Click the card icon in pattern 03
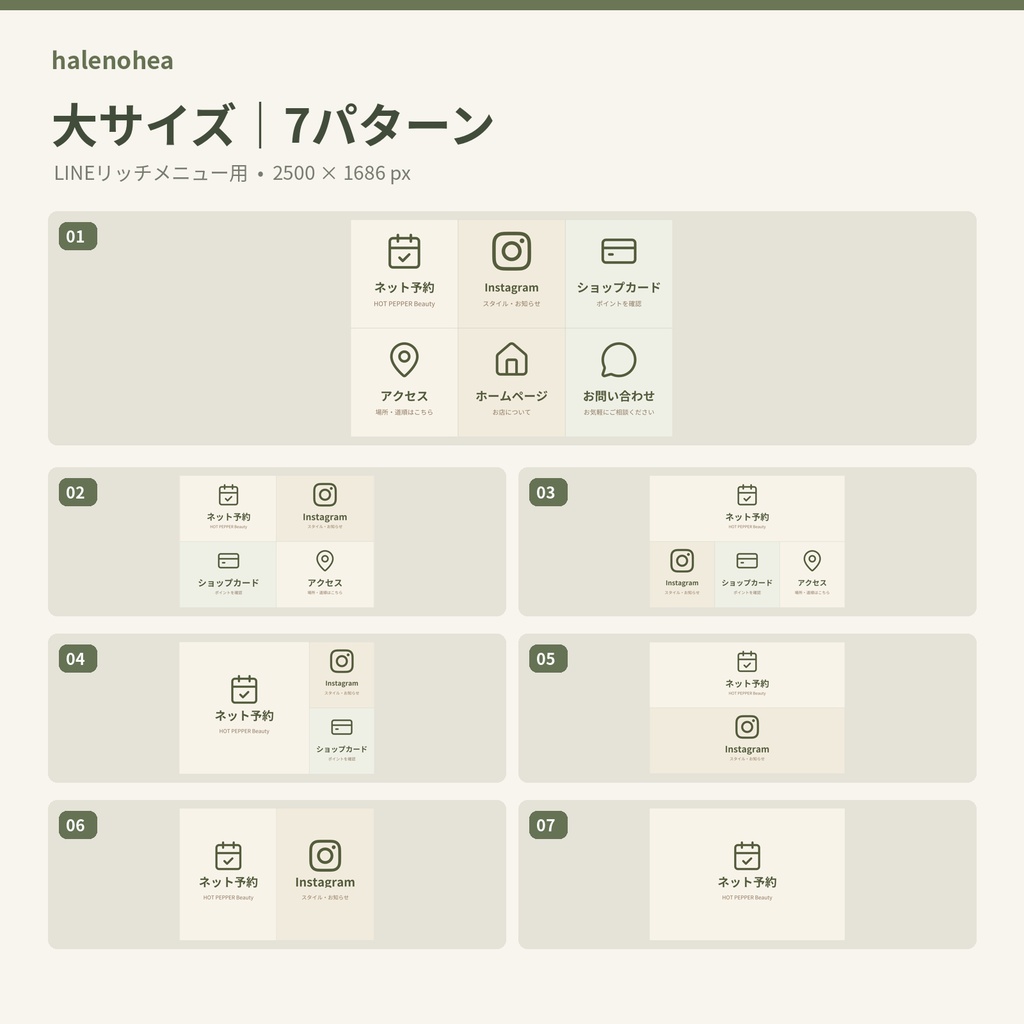 click(x=747, y=560)
